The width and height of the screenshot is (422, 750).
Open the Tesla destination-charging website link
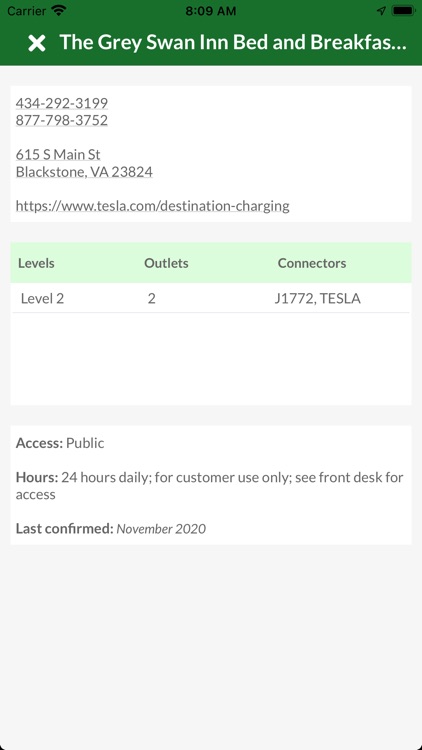153,206
